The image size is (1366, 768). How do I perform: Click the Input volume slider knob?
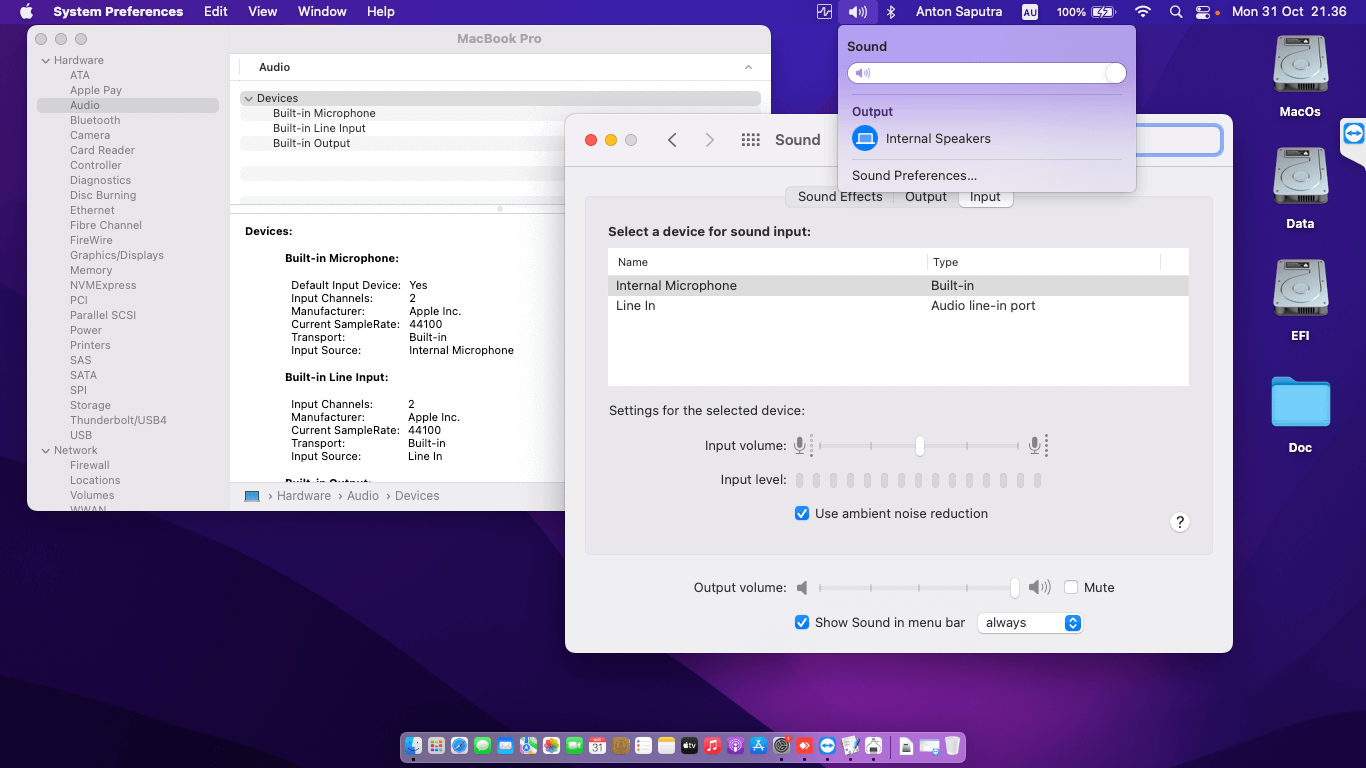(x=919, y=446)
